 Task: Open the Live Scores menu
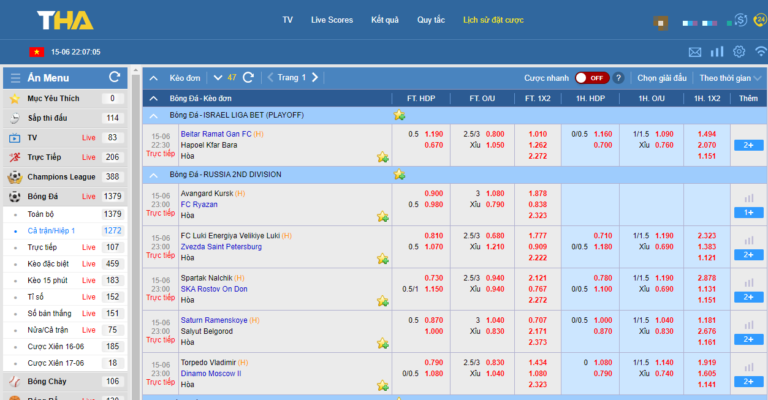click(331, 20)
